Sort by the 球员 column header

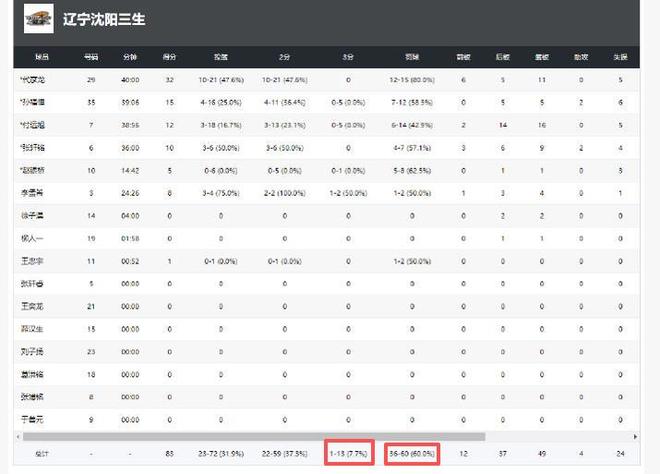41,58
